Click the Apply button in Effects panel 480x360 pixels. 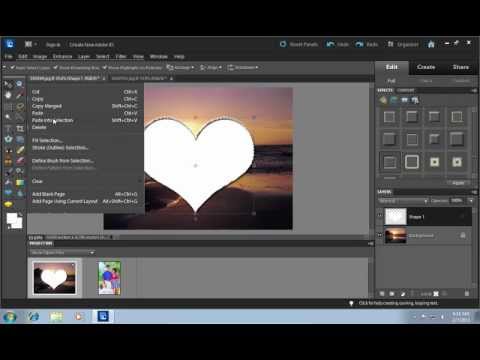click(458, 183)
